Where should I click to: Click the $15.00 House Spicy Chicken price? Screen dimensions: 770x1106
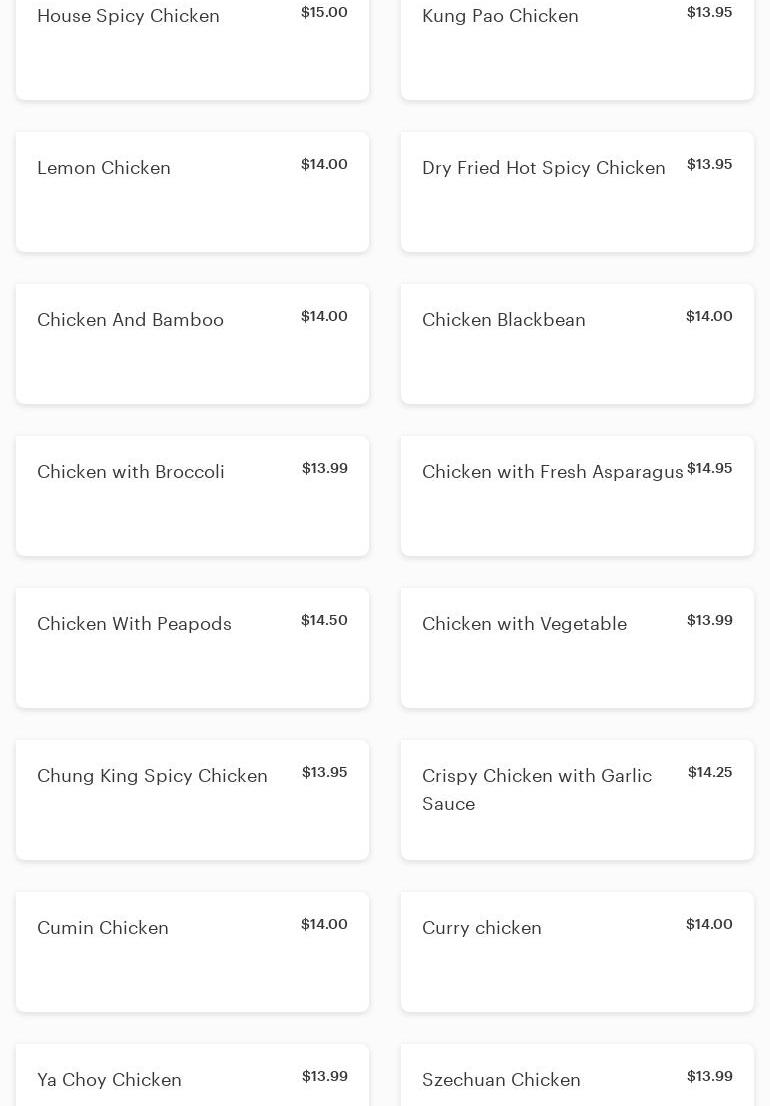324,12
